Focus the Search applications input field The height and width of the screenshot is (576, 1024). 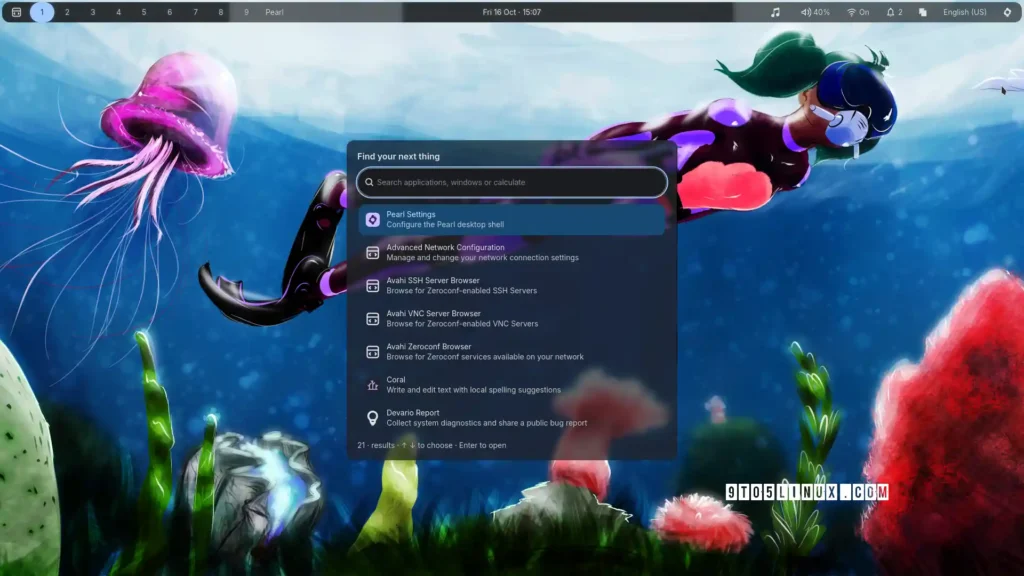click(512, 182)
